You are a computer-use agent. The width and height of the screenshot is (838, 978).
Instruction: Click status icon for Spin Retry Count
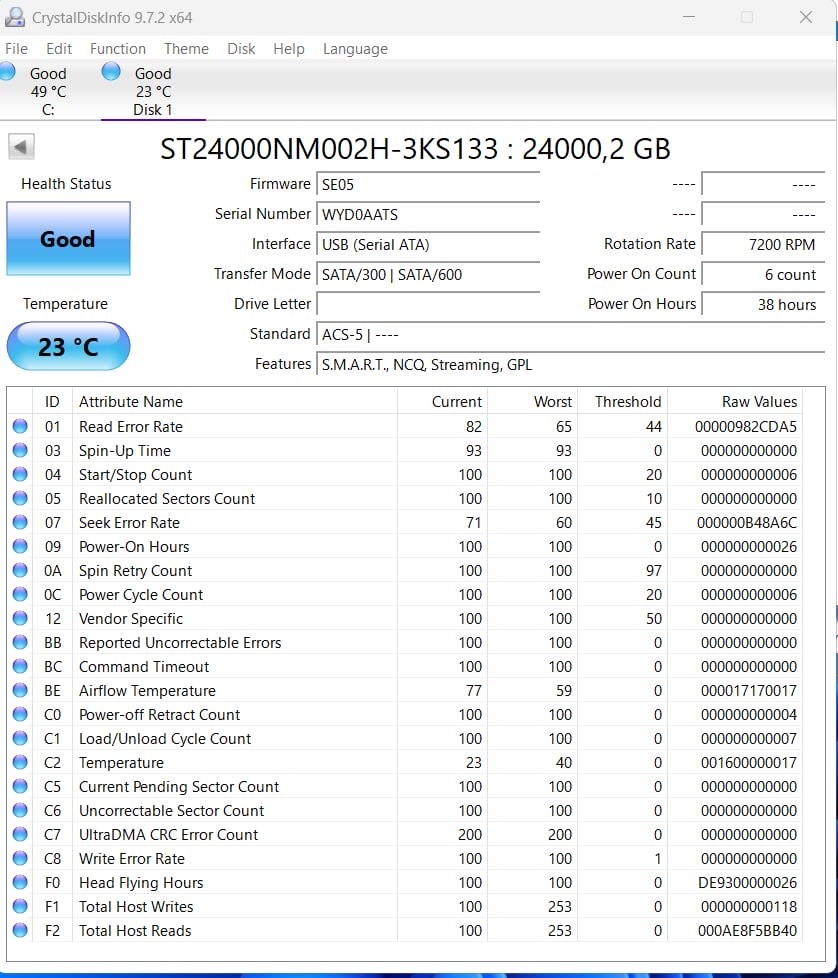click(20, 570)
